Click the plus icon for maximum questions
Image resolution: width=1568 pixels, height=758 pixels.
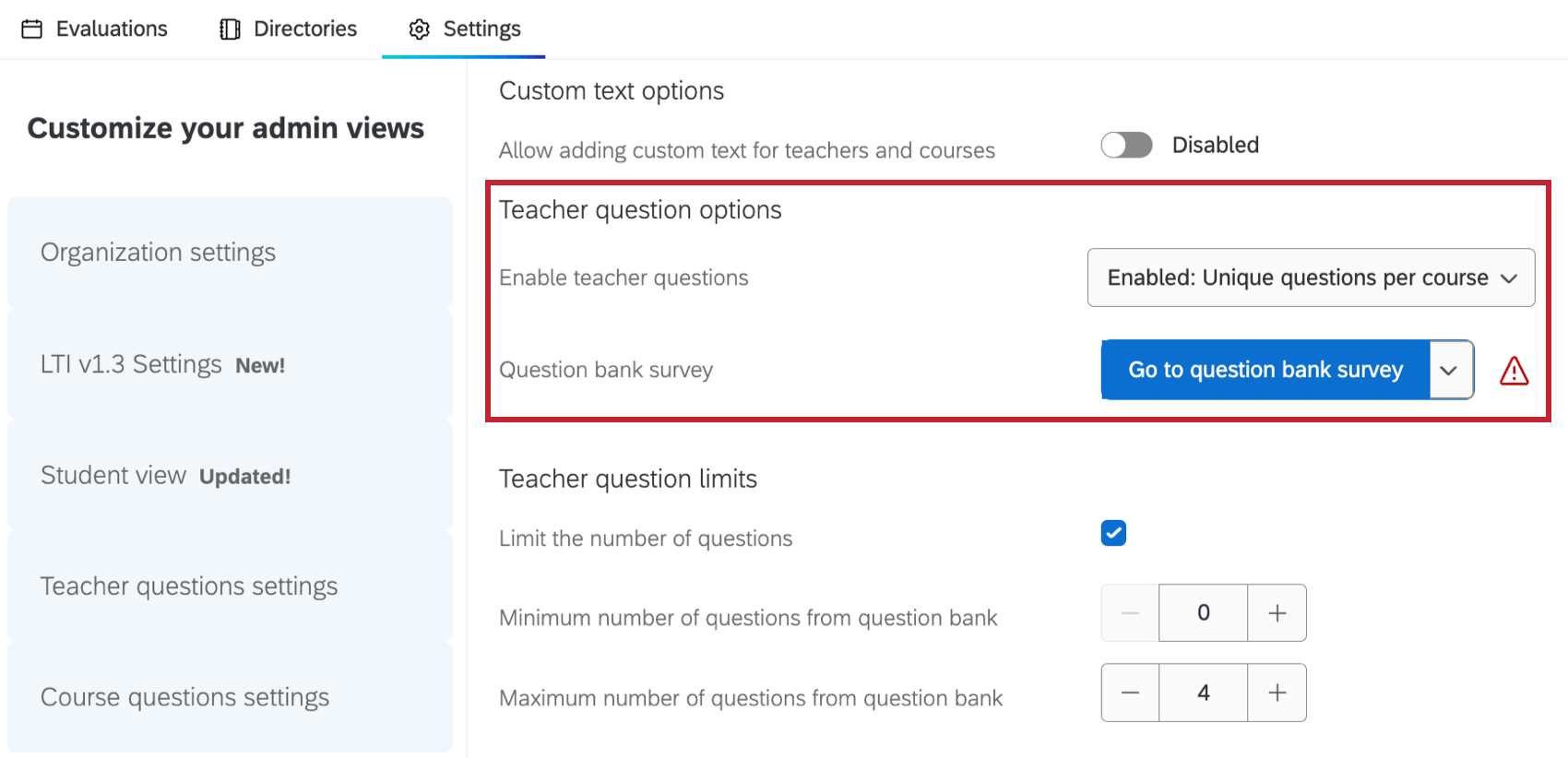1277,693
